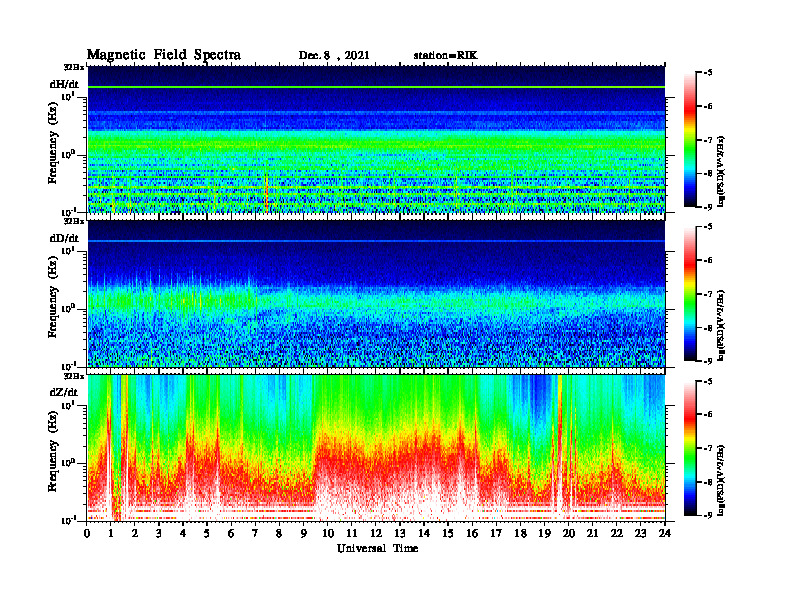This screenshot has width=792, height=612.
Task: Click hour 22 tick label on time axis
Action: pos(616,533)
